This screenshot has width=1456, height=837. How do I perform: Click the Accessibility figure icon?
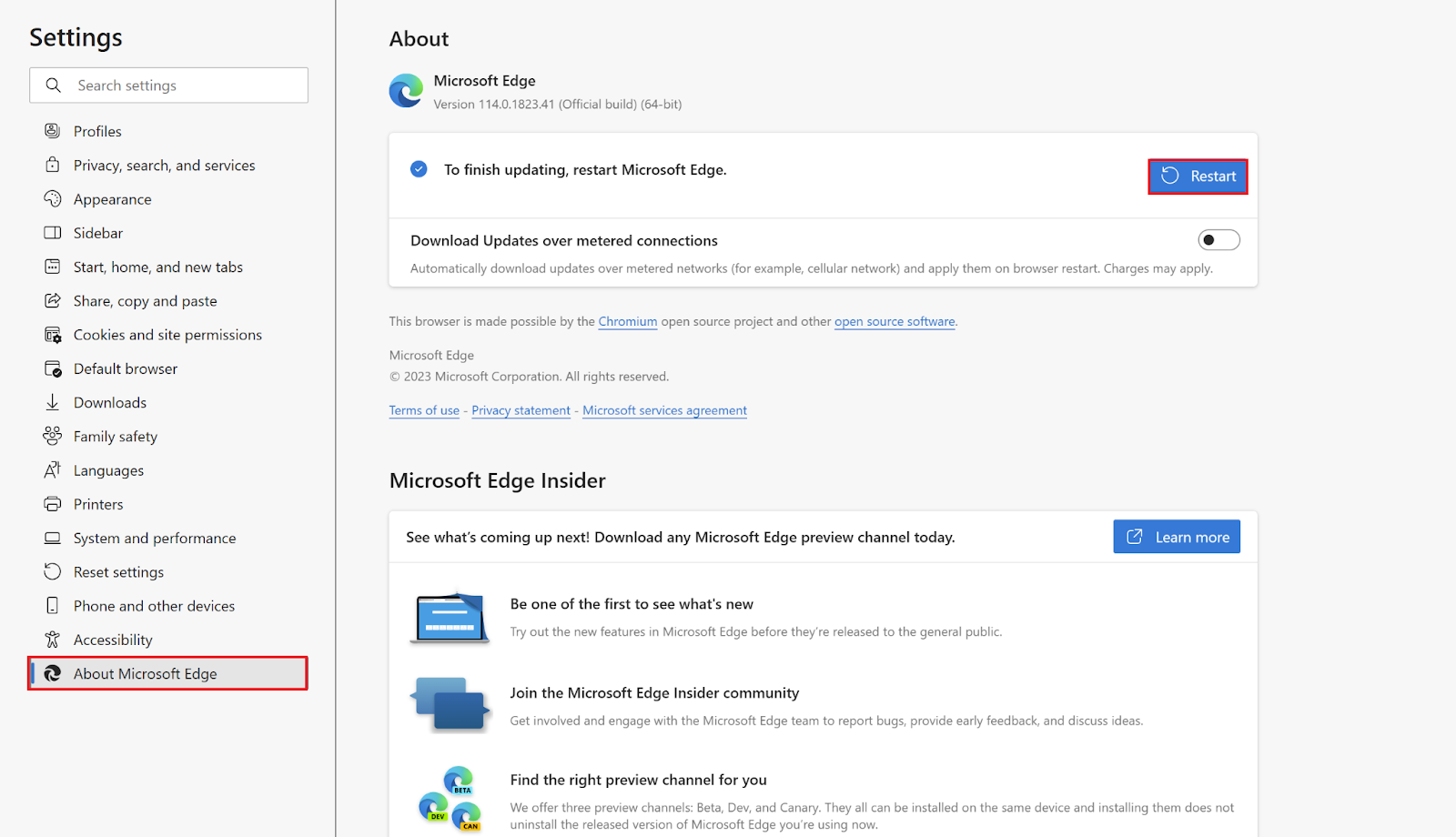click(53, 640)
